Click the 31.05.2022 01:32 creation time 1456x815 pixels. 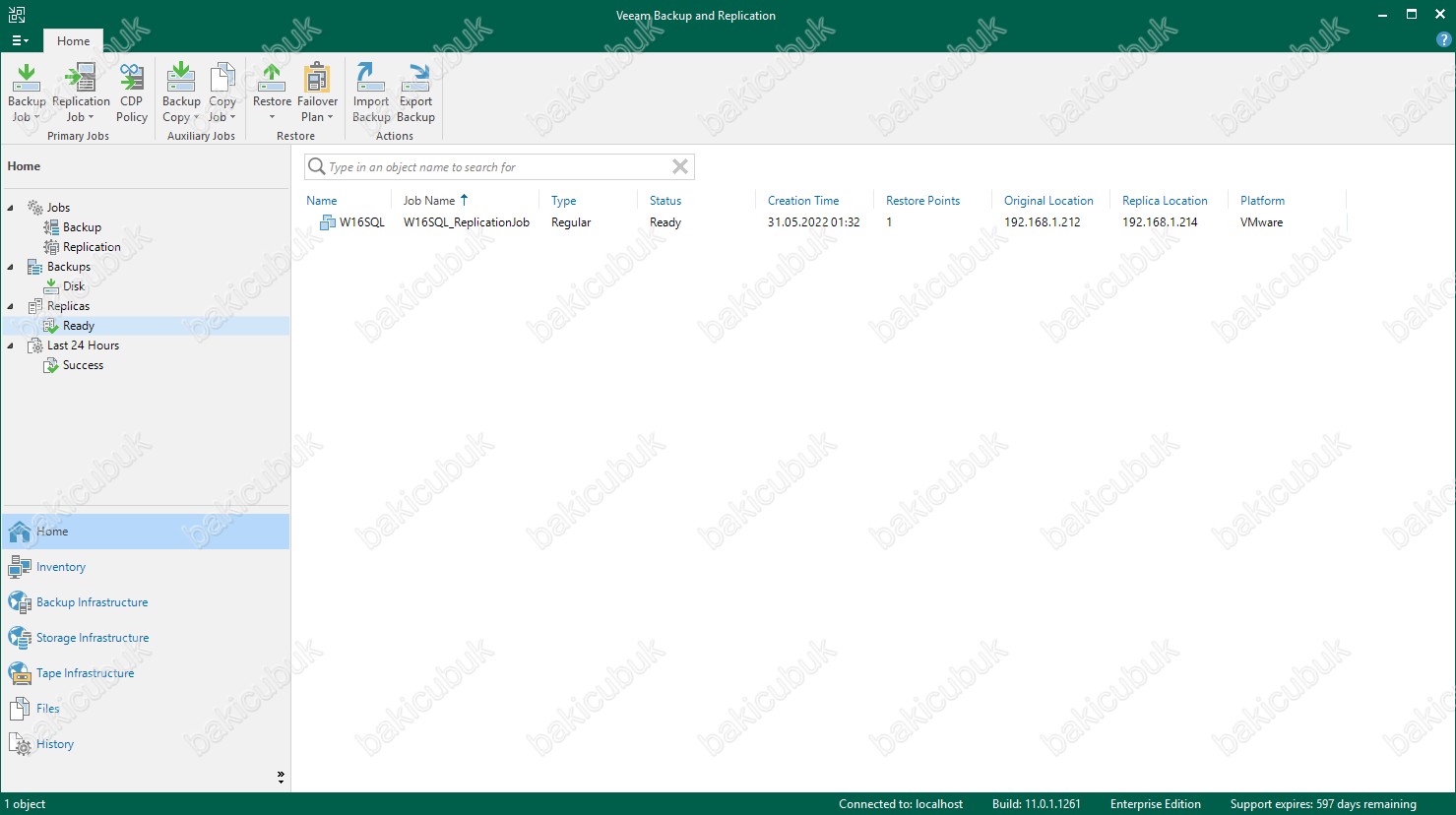pos(814,222)
